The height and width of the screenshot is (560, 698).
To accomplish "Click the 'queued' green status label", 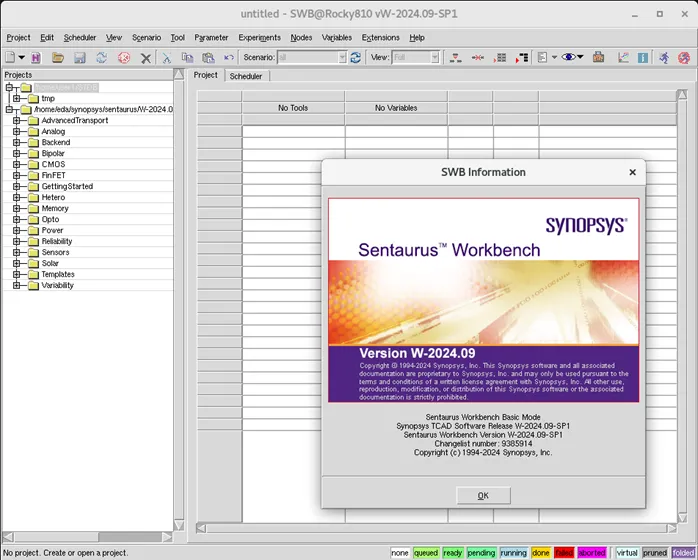I will (x=426, y=553).
